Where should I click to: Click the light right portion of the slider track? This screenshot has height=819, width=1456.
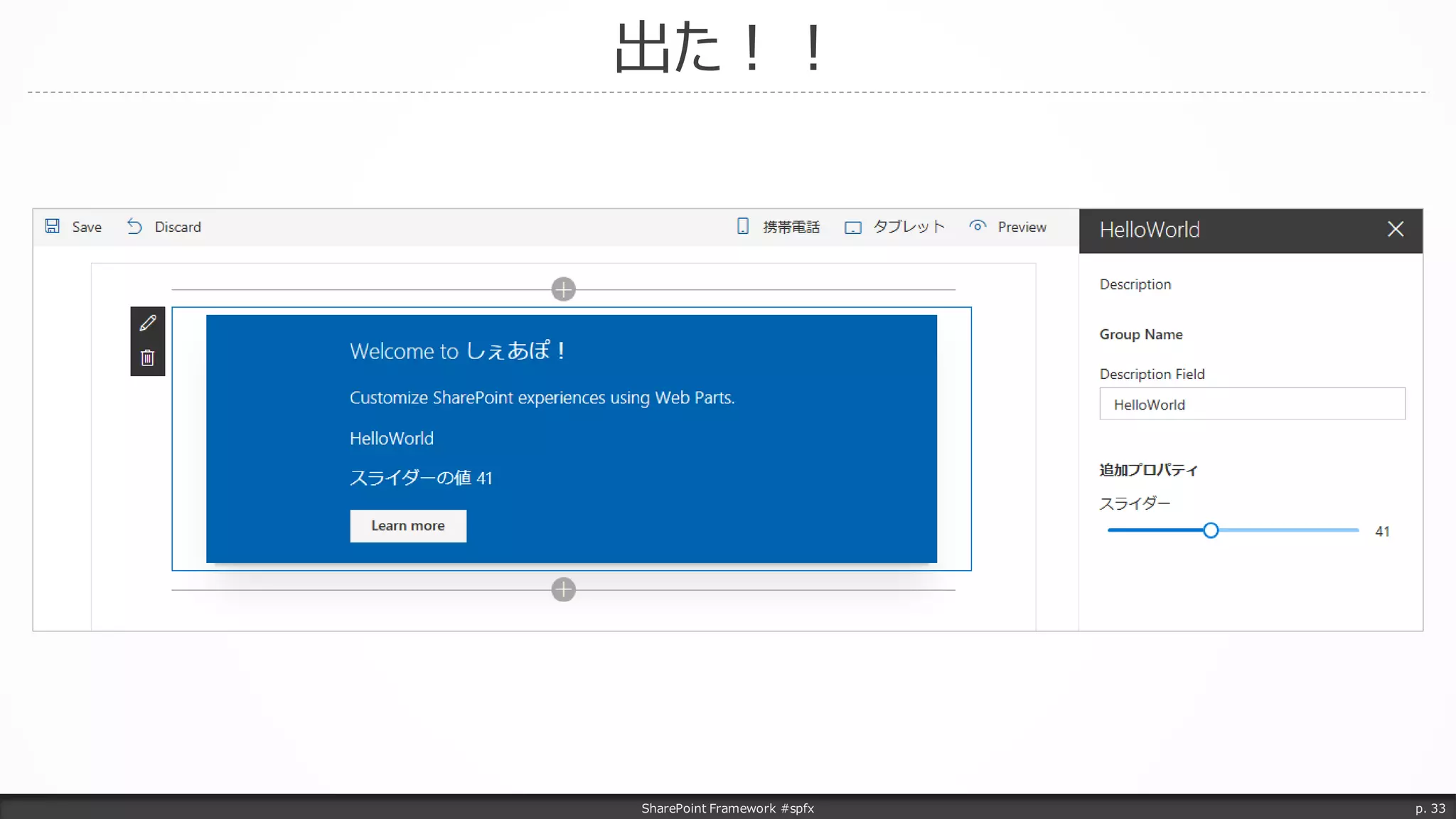click(x=1288, y=530)
